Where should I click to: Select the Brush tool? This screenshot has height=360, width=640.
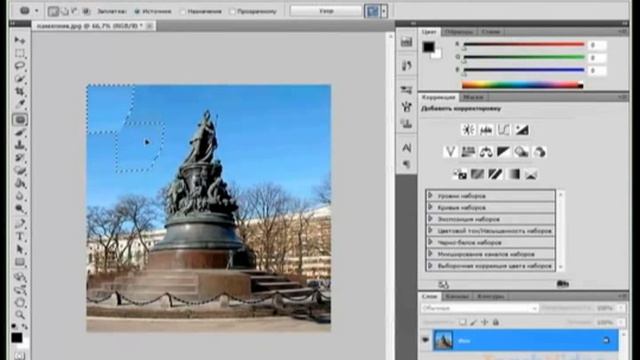tap(20, 133)
